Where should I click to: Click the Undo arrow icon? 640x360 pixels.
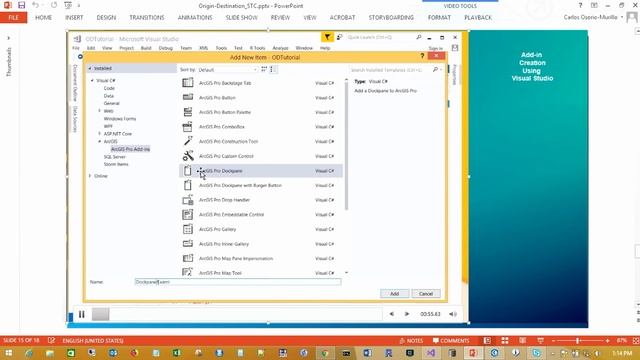click(36, 5)
